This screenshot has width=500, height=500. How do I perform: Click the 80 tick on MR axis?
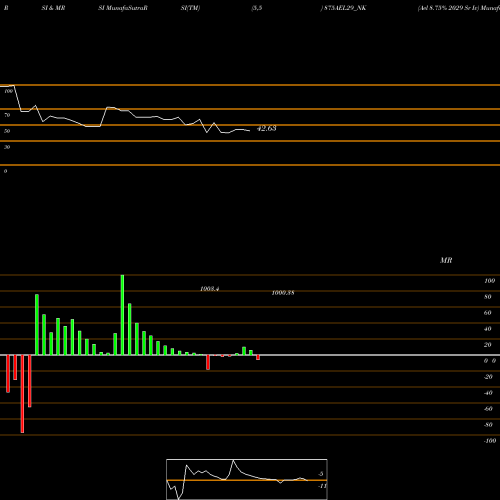488,297
